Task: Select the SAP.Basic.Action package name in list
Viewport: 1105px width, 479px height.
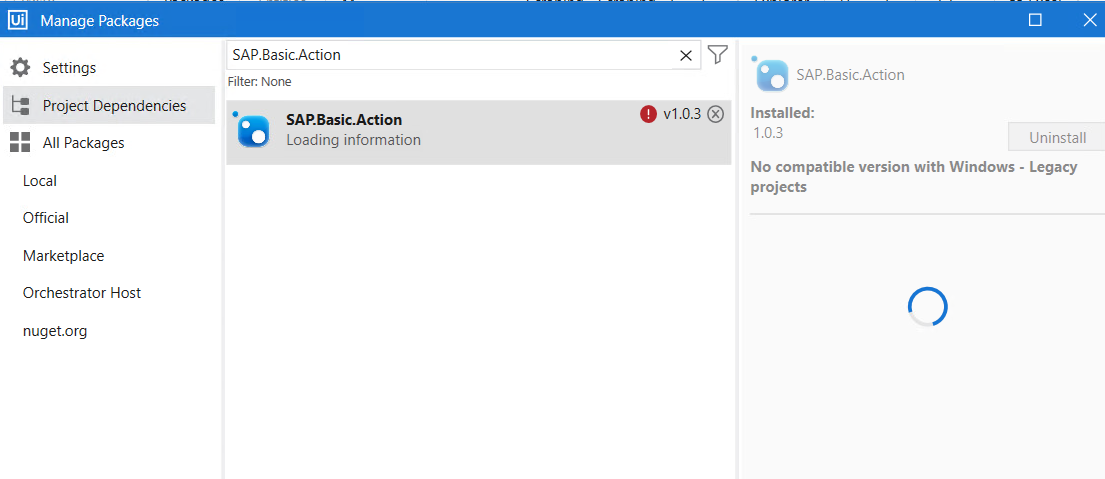Action: click(x=344, y=120)
